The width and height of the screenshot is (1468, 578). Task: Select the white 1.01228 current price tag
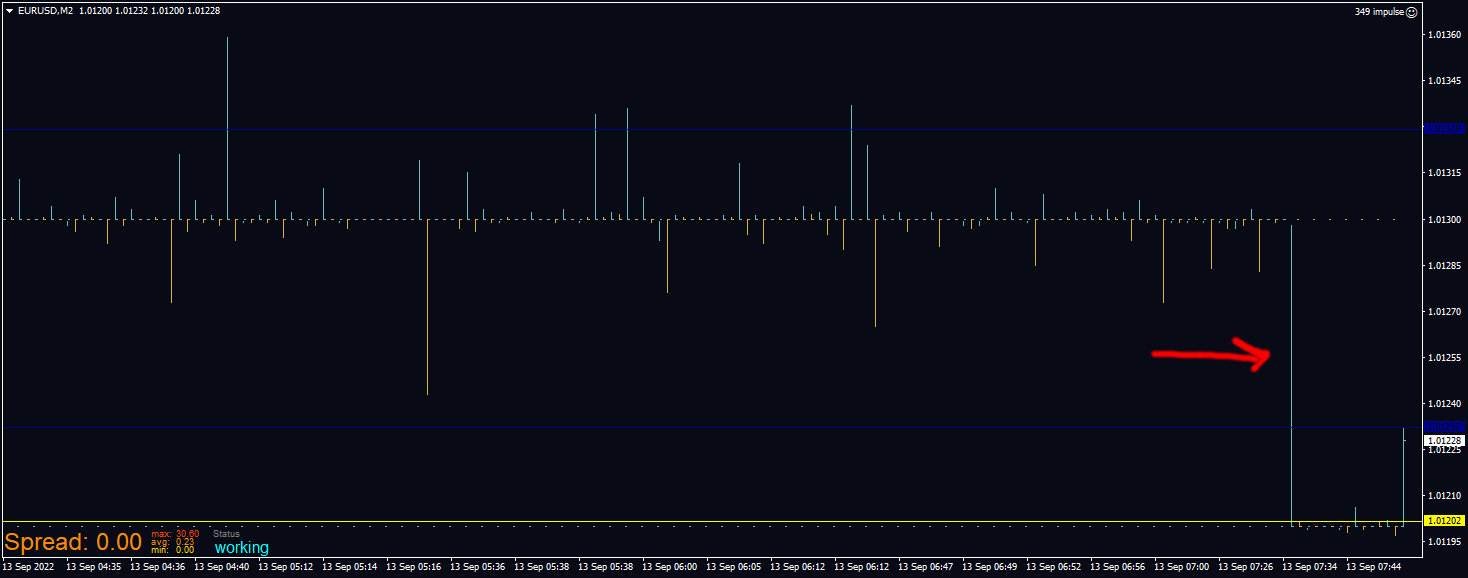pyautogui.click(x=1444, y=440)
